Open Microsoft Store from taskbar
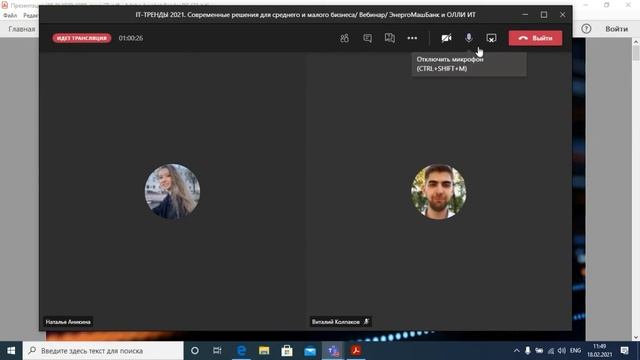Viewport: 640px width, 360px height. pos(287,351)
